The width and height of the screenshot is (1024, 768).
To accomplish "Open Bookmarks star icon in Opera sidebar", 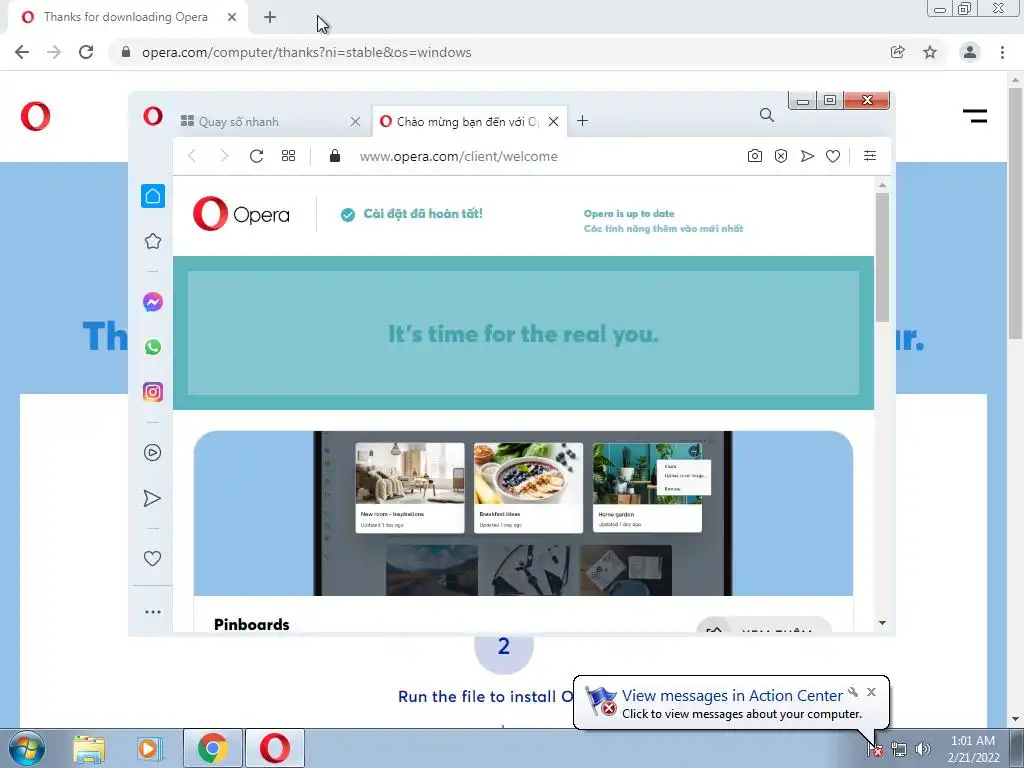I will pos(153,241).
